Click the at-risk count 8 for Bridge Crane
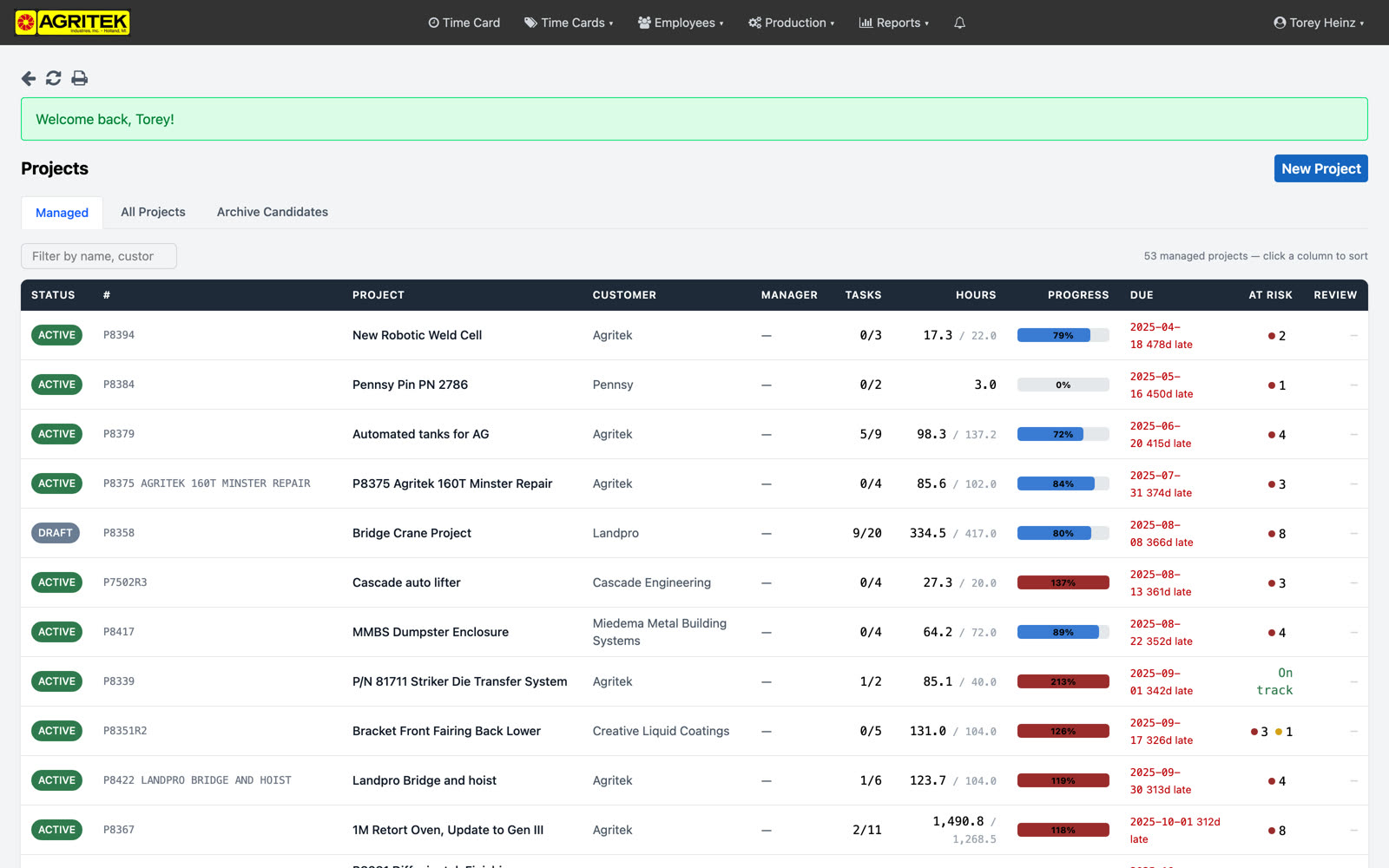The image size is (1389, 868). (x=1277, y=534)
